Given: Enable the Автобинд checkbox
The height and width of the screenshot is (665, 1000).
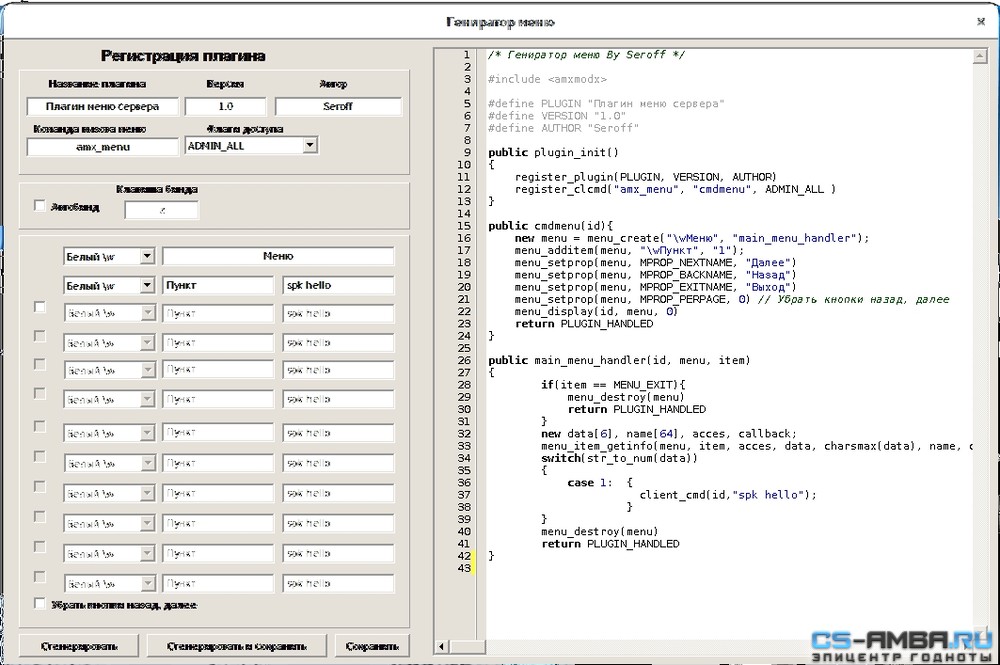Looking at the screenshot, I should point(40,205).
